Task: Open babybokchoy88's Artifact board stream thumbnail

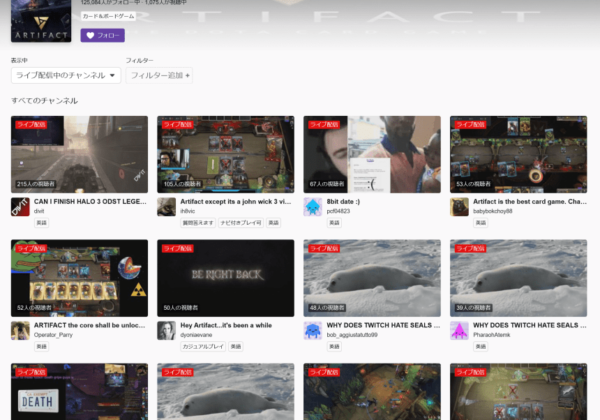Action: click(x=518, y=155)
